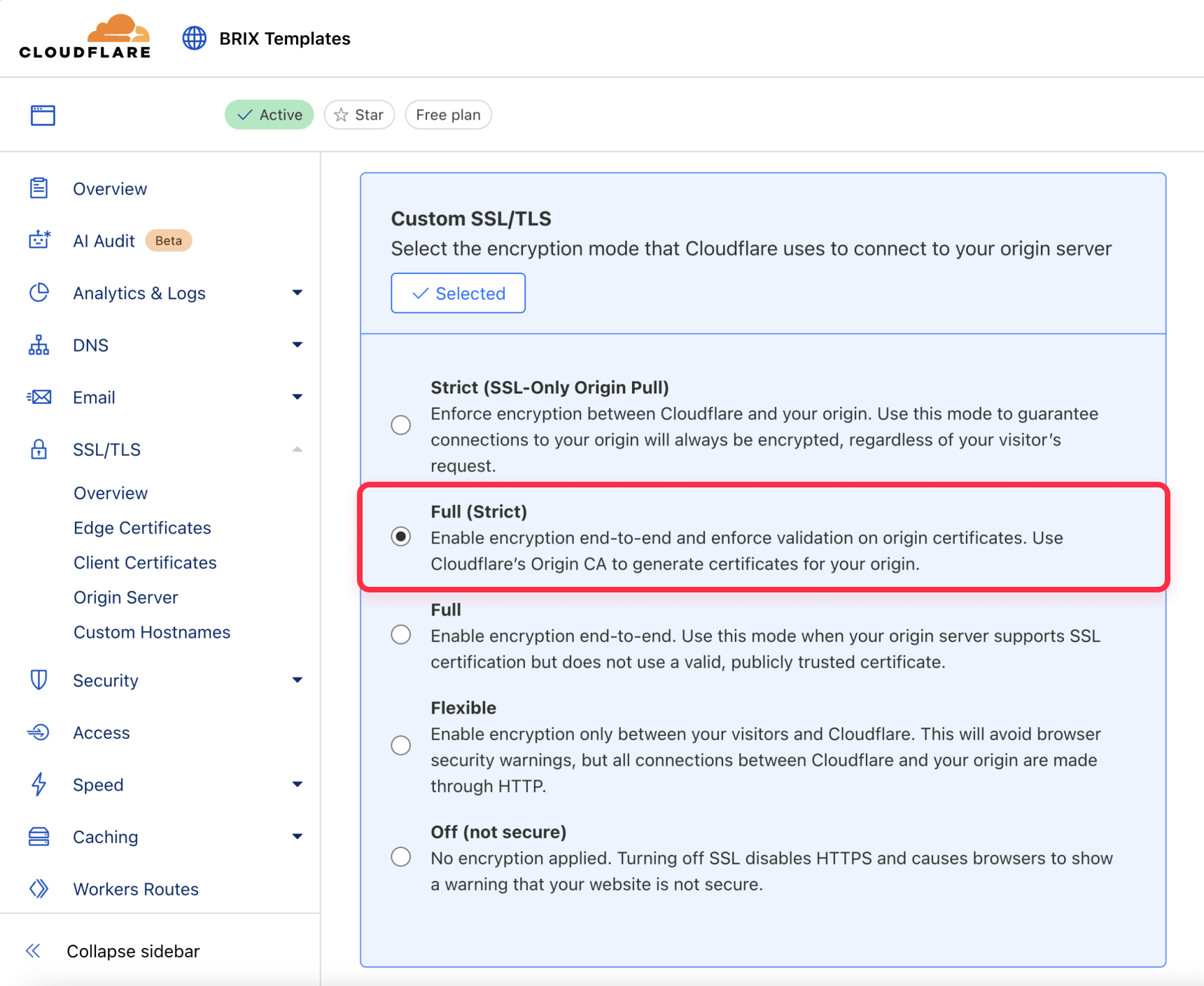Click the globe icon beside BRIX Templates
Viewport: 1204px width, 986px height.
[x=195, y=38]
